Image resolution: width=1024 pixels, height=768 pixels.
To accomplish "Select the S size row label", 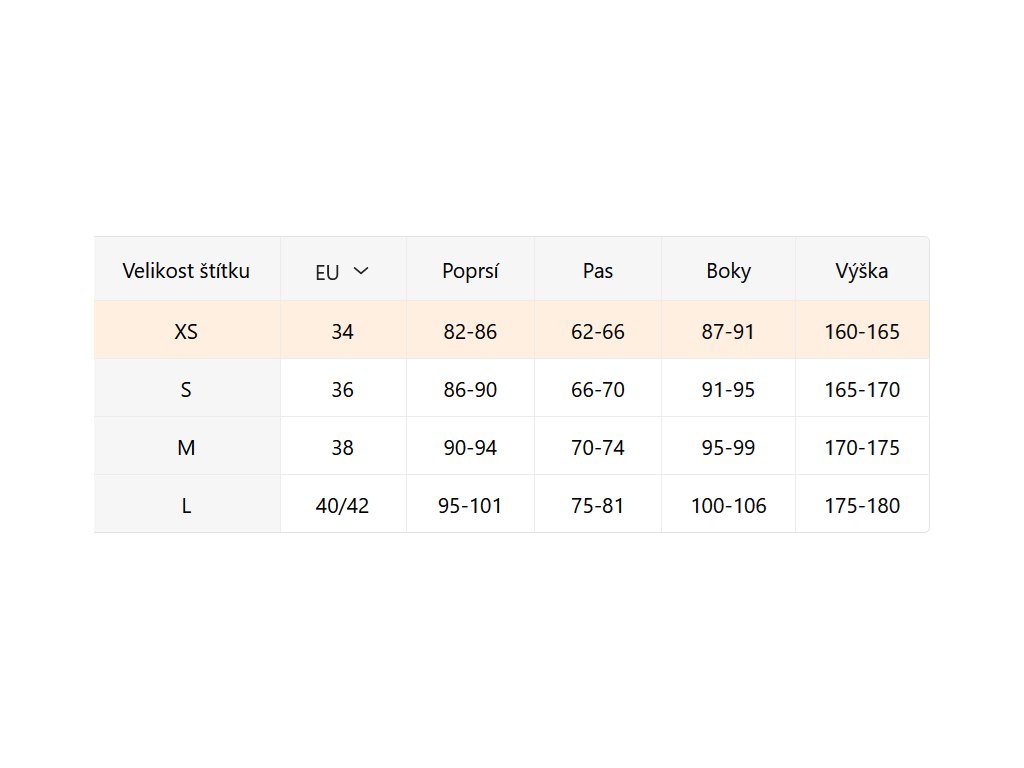I will pyautogui.click(x=186, y=390).
